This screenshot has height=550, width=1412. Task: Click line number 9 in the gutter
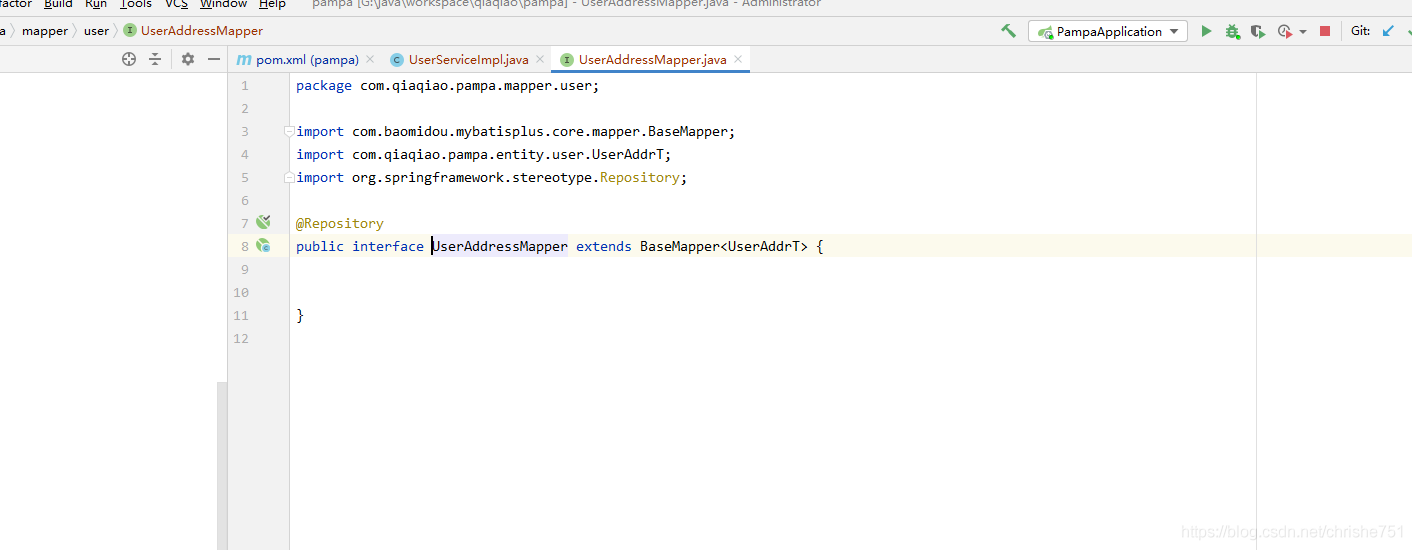point(244,269)
